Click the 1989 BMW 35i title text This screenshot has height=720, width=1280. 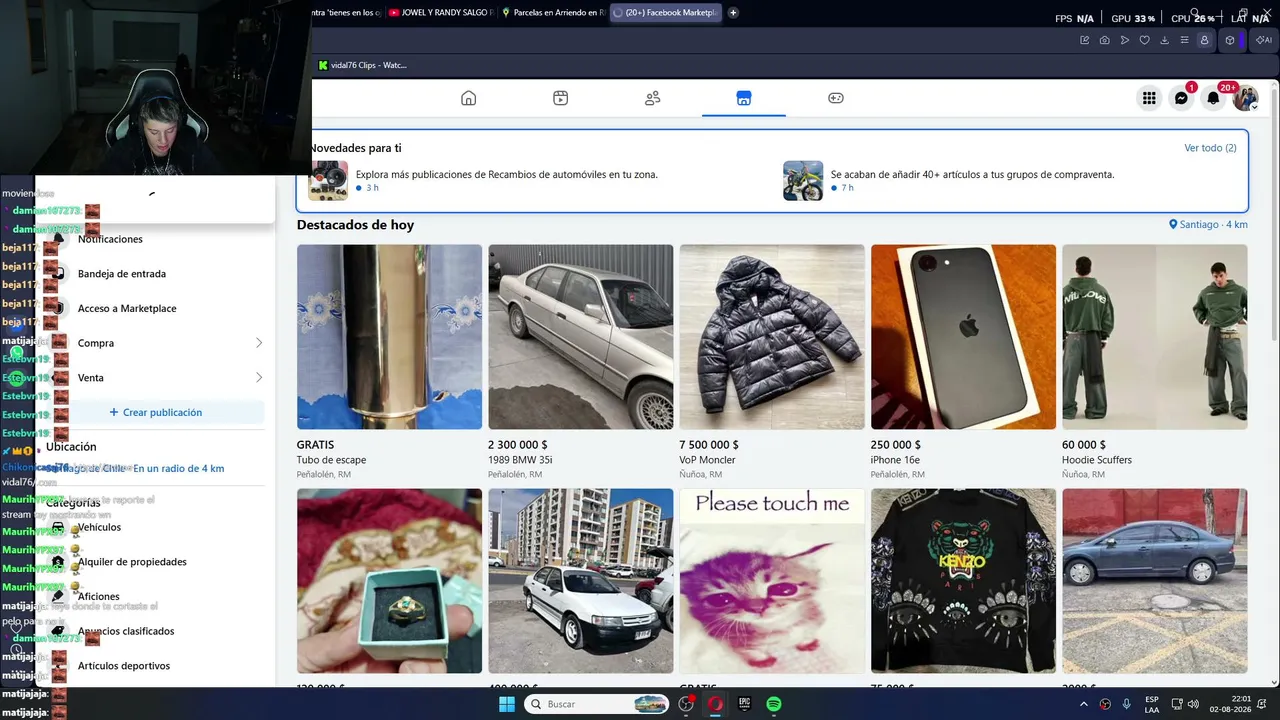coord(520,460)
